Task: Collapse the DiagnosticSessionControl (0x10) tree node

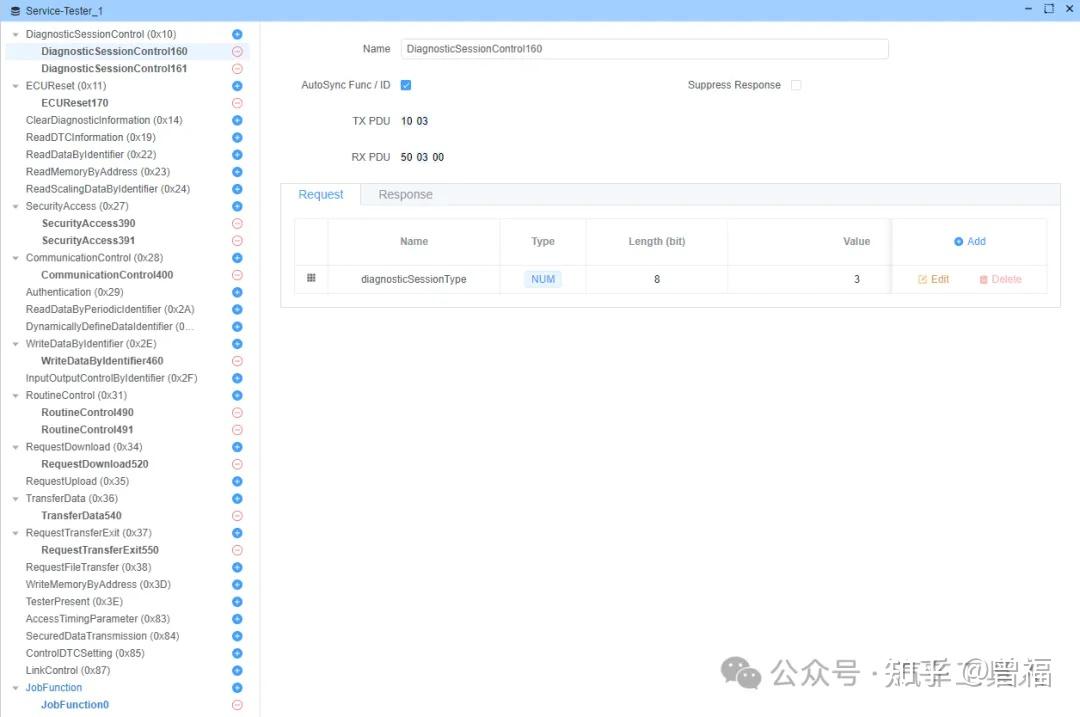Action: 14,33
